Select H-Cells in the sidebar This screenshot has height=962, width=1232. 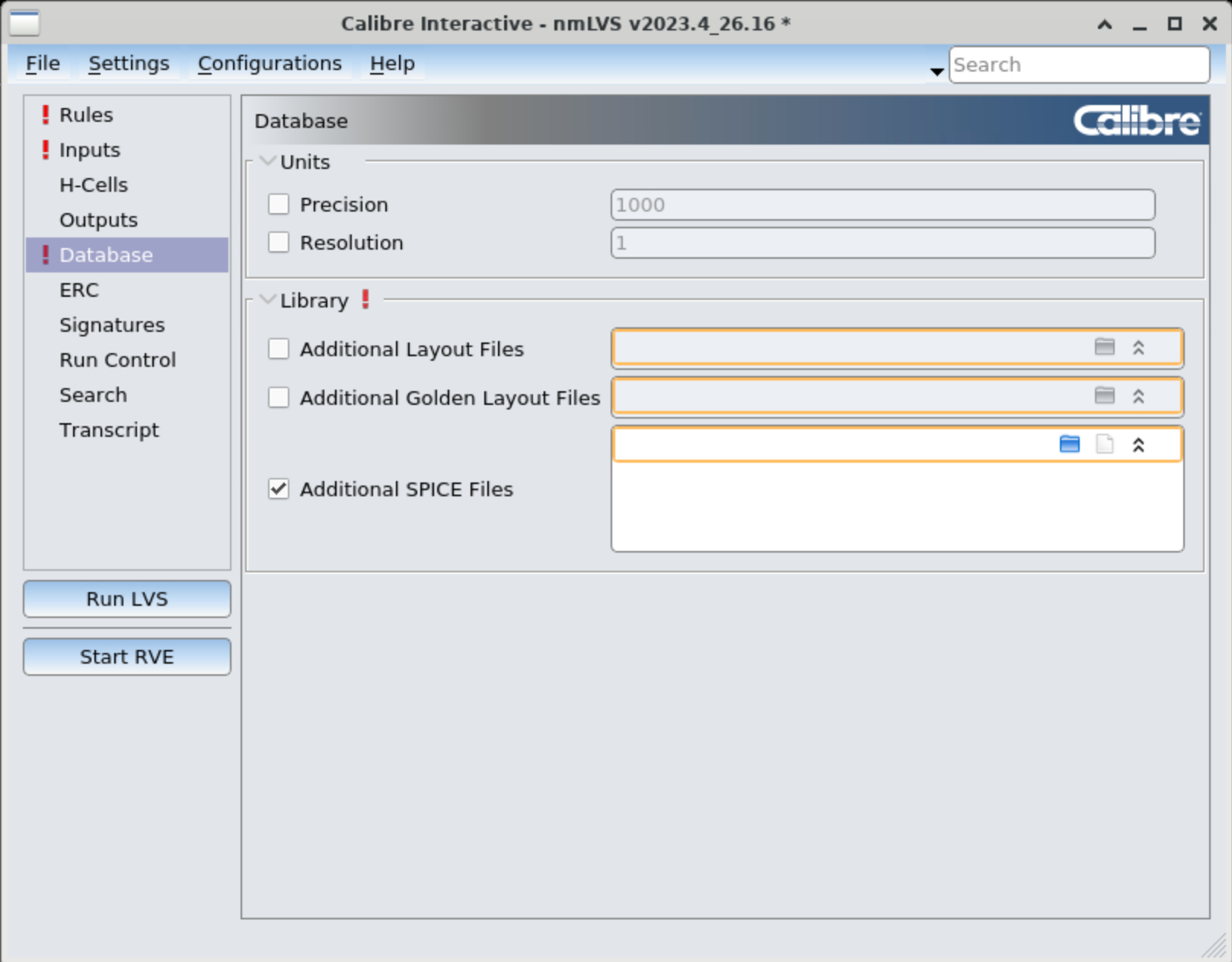(127, 185)
